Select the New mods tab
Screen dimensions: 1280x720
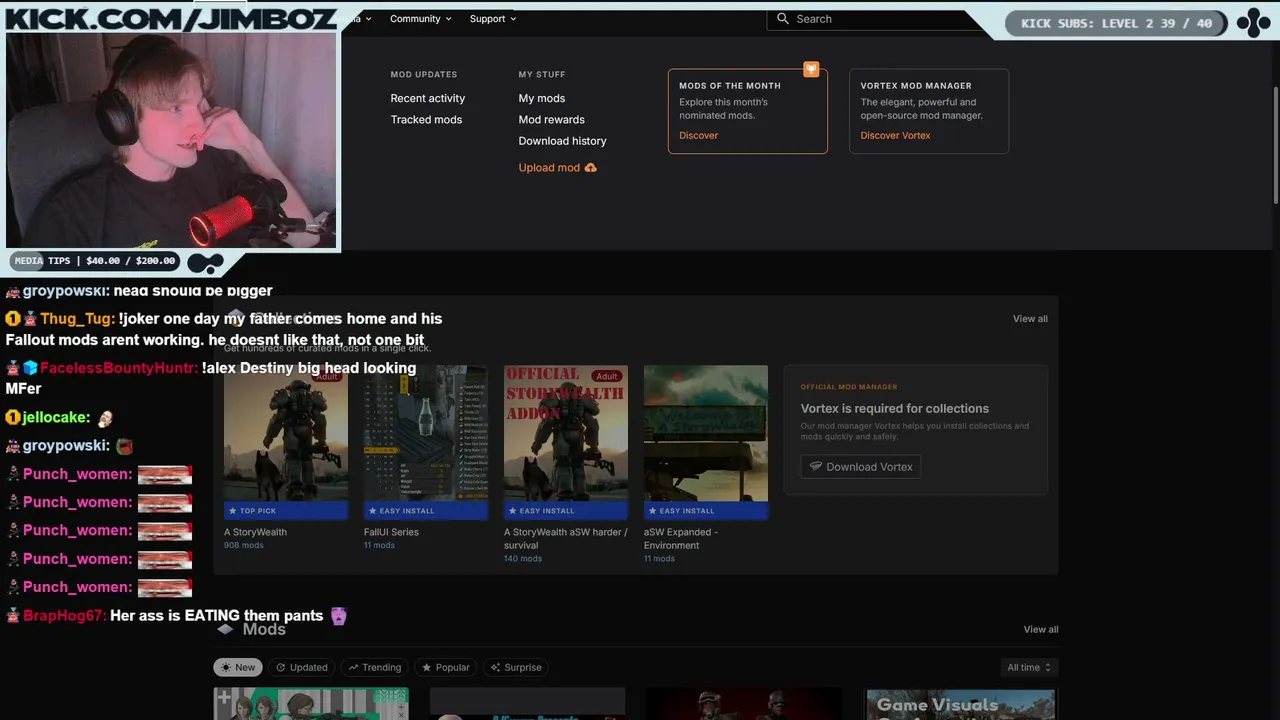pos(238,668)
